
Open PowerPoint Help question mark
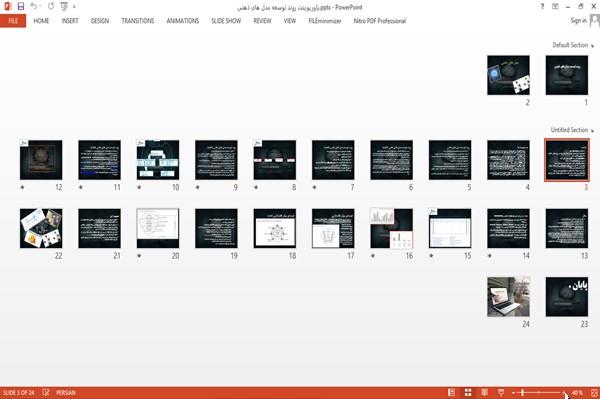(542, 7)
